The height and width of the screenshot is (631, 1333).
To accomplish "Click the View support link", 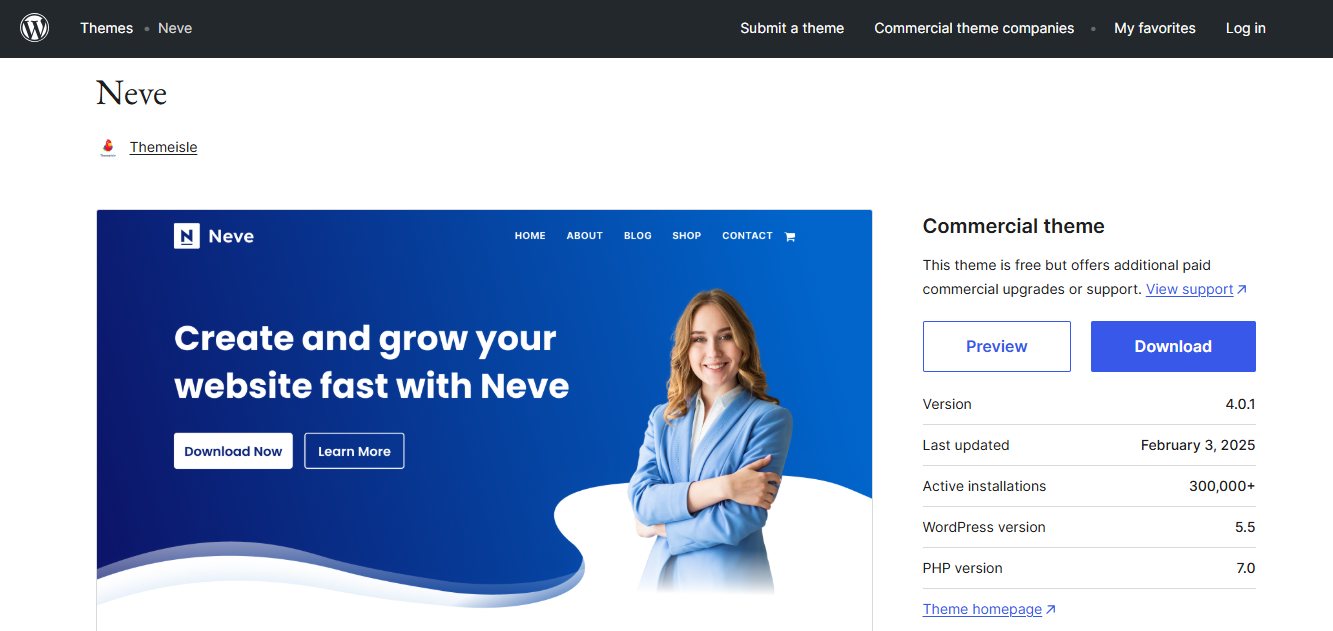I will [x=1189, y=289].
